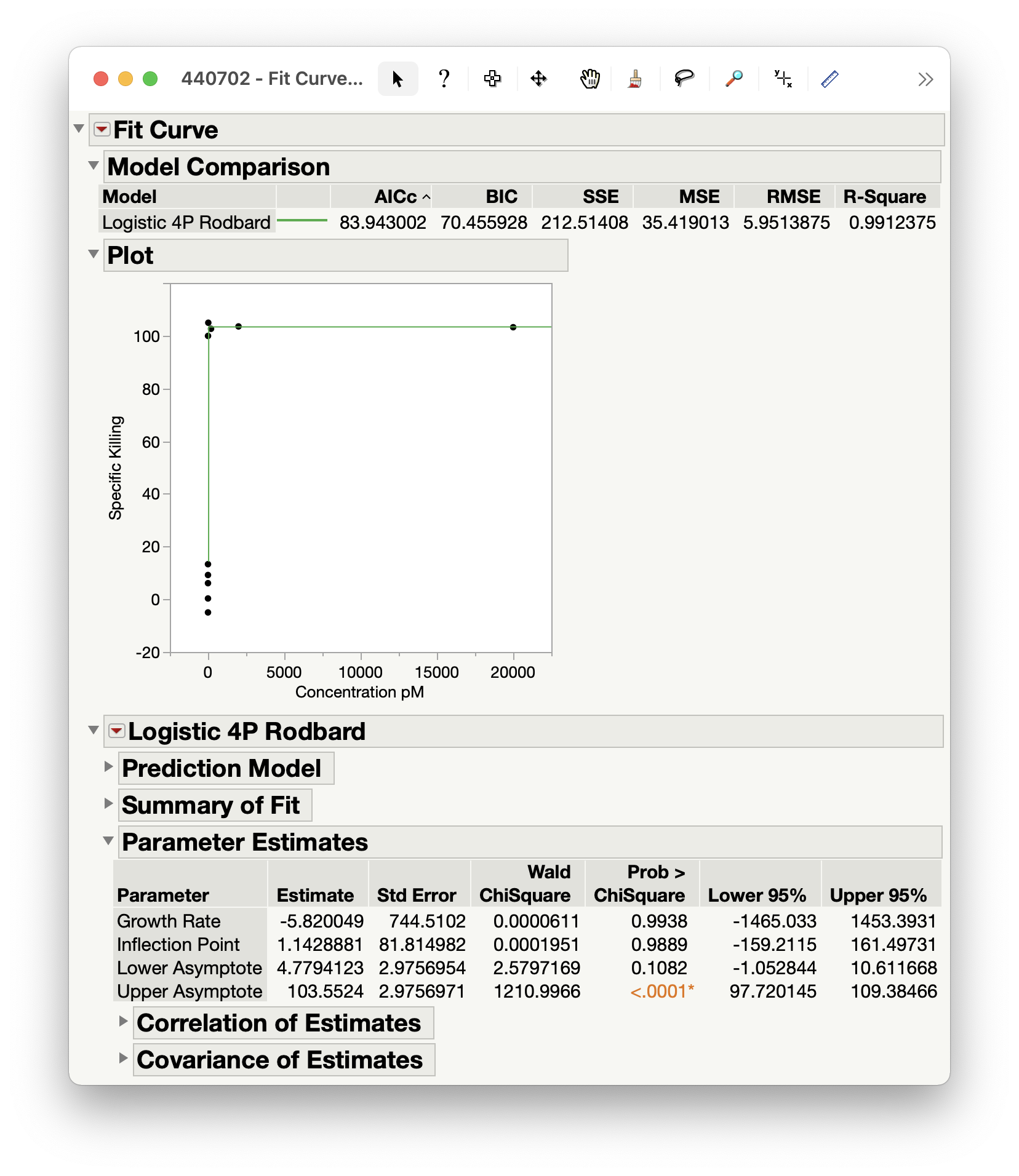The image size is (1019, 1176).
Task: Select the Crosshairs tool in toolbar
Action: pos(492,79)
